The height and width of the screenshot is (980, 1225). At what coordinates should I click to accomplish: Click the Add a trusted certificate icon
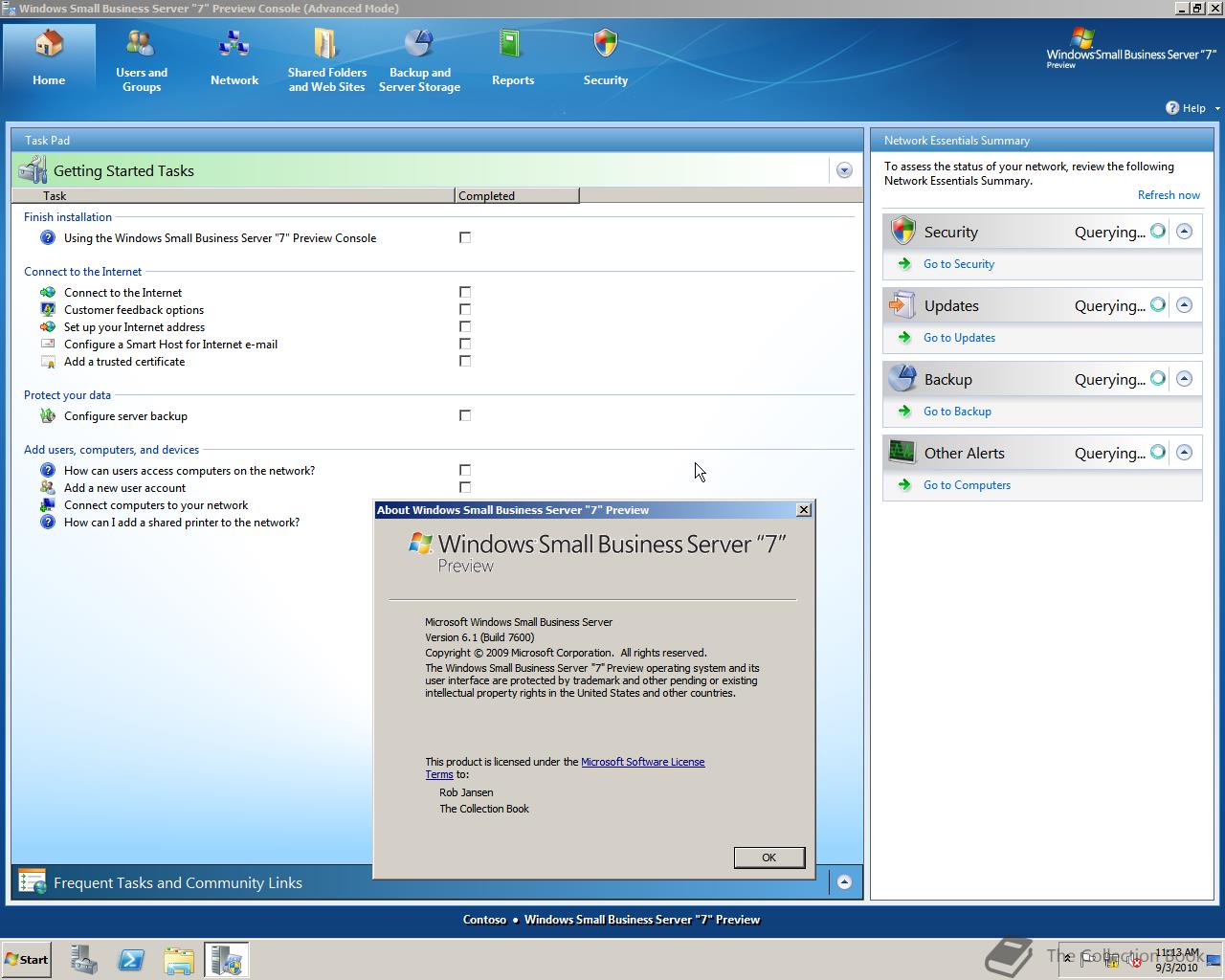point(48,362)
